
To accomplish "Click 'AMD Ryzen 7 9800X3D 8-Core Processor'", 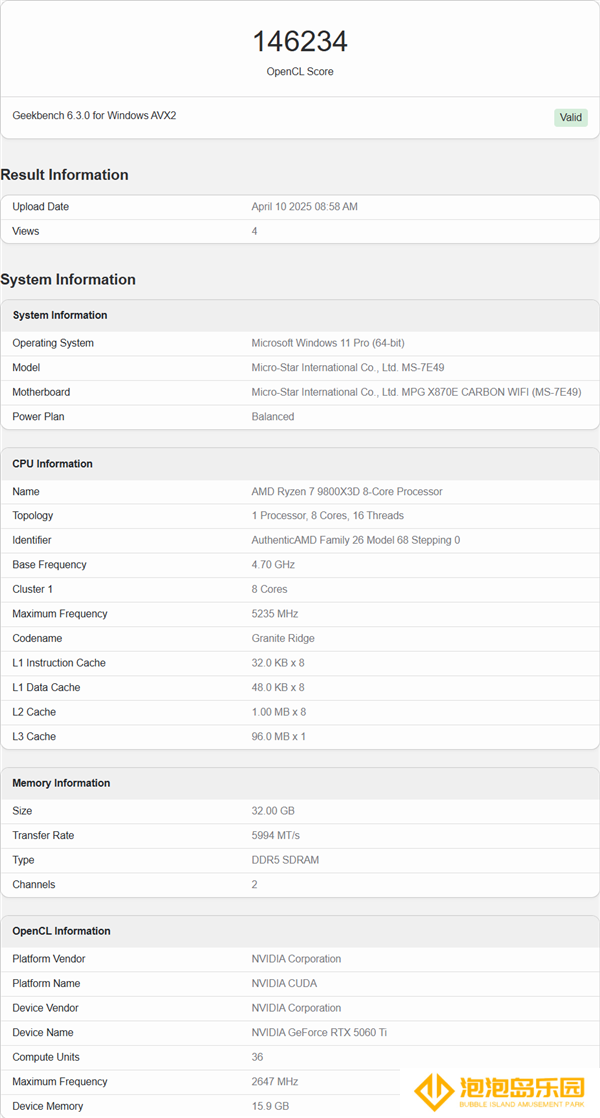I will click(347, 491).
